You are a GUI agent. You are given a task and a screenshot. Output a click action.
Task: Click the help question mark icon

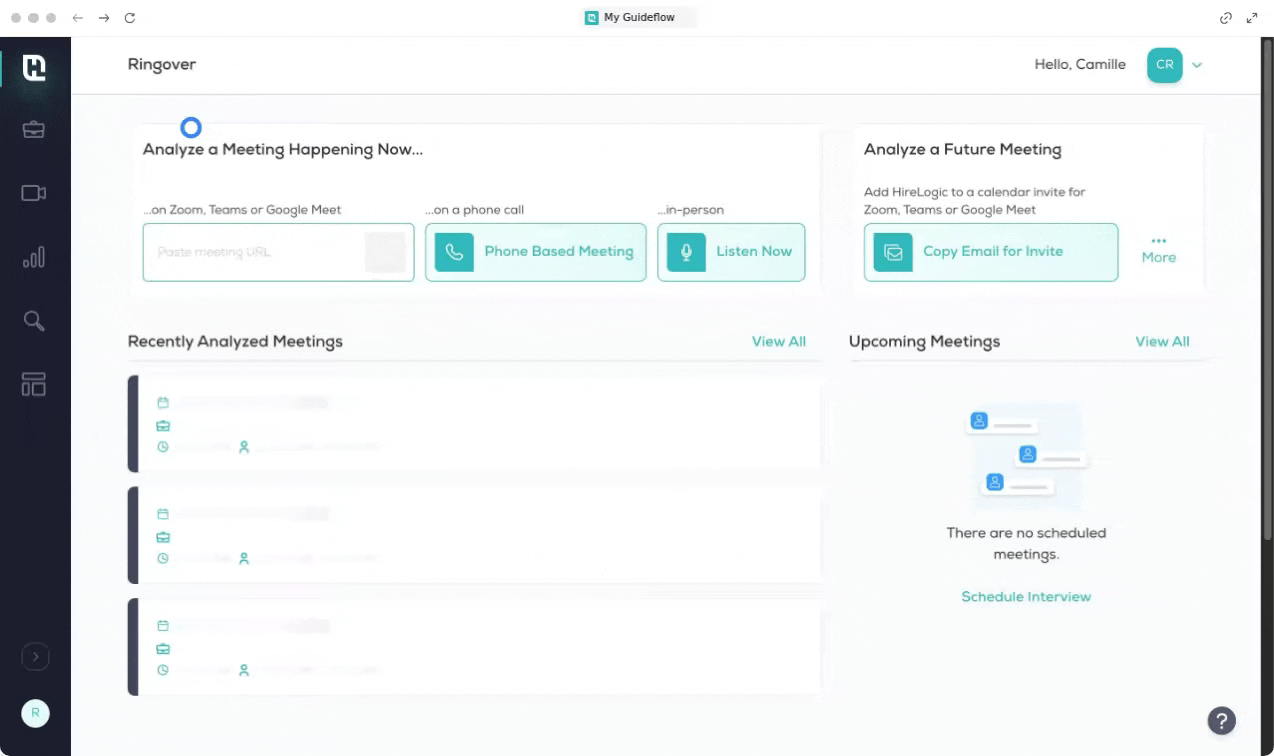[1221, 720]
